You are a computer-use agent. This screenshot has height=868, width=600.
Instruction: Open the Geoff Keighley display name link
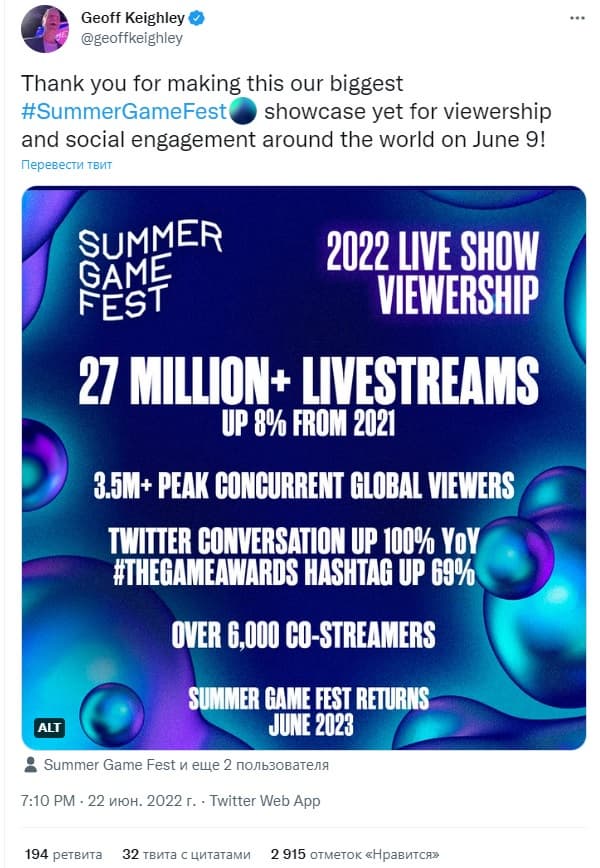139,18
